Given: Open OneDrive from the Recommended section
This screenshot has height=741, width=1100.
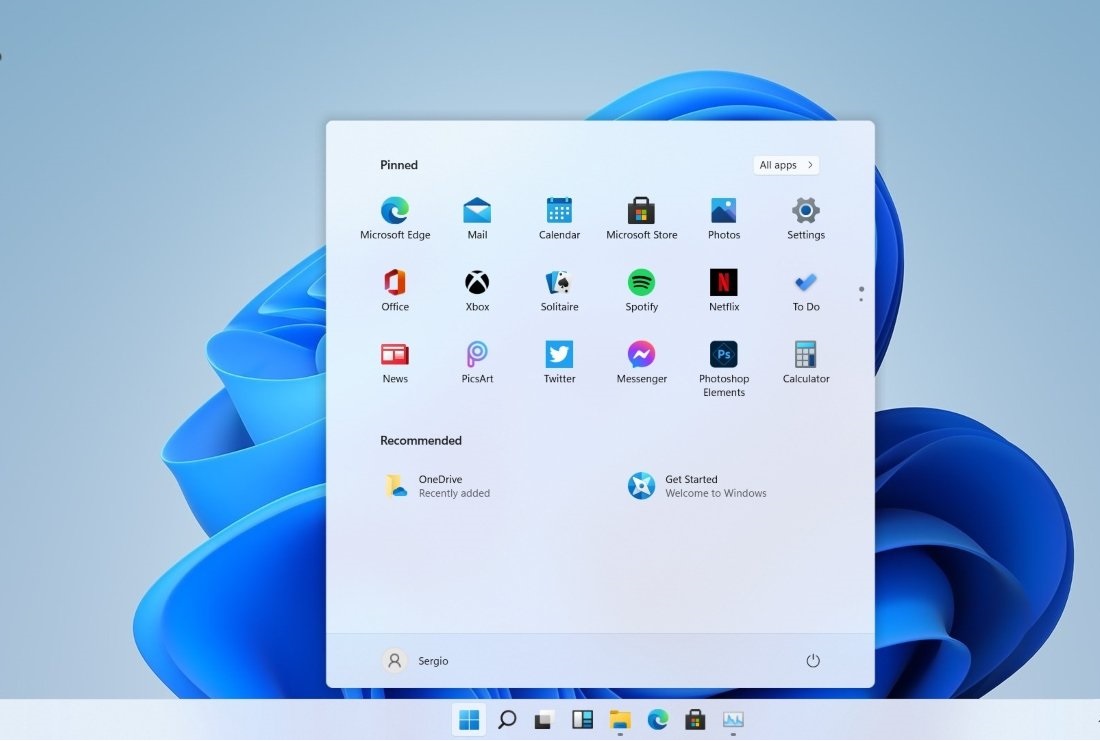Looking at the screenshot, I should click(437, 485).
